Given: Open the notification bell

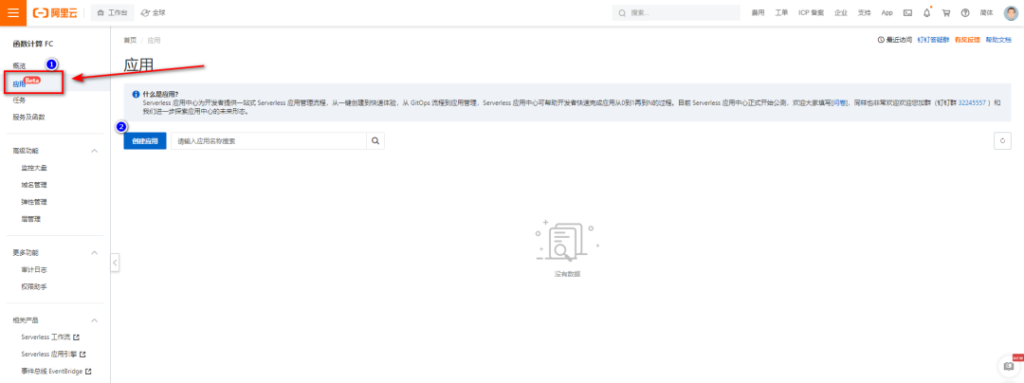Looking at the screenshot, I should click(x=927, y=12).
